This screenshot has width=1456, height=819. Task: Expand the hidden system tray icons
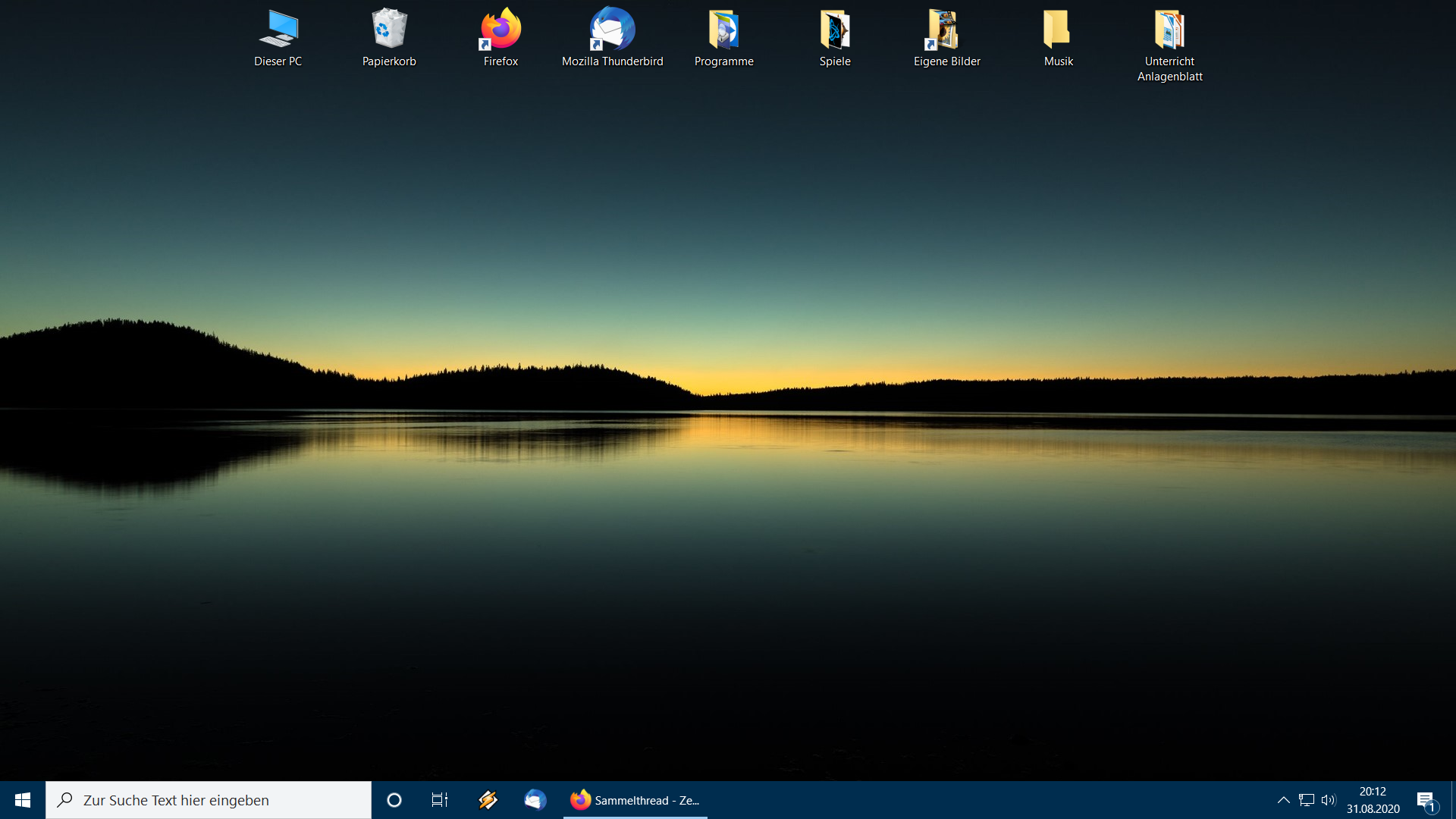tap(1283, 800)
